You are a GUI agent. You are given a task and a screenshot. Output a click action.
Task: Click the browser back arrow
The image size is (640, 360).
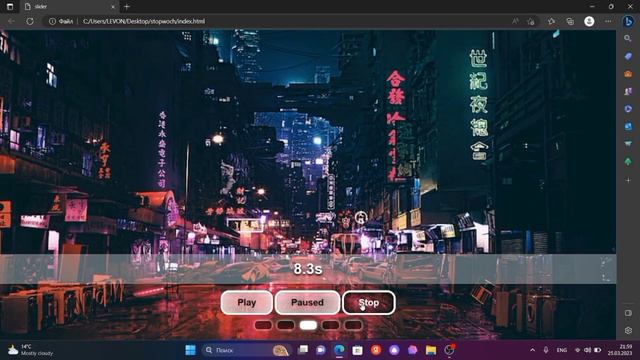(11, 21)
